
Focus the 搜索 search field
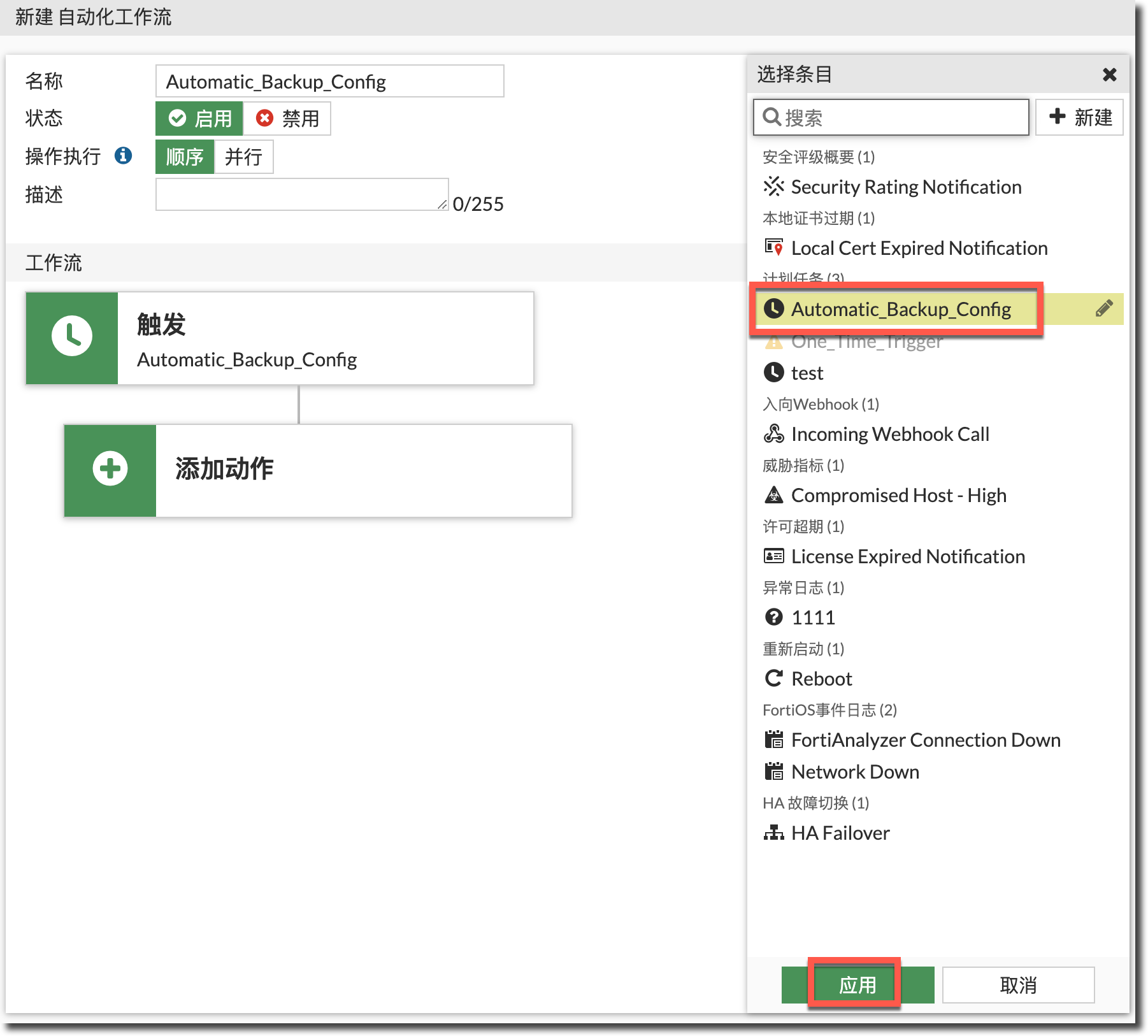898,117
